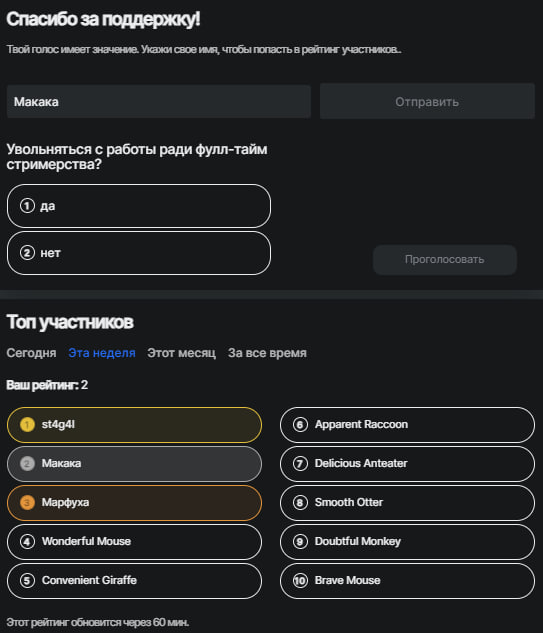
Task: Click rank 4 badge near Wonderful Mouse
Action: click(27, 541)
